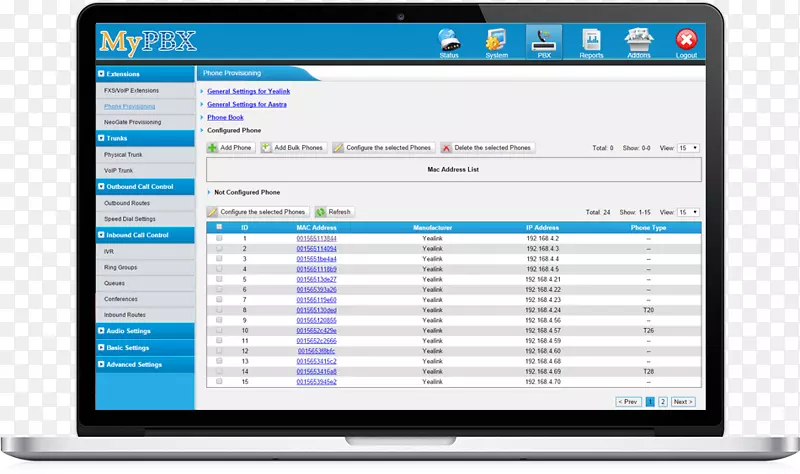Check the box for row ID 3
Viewport: 800px width, 474px height.
[x=219, y=259]
